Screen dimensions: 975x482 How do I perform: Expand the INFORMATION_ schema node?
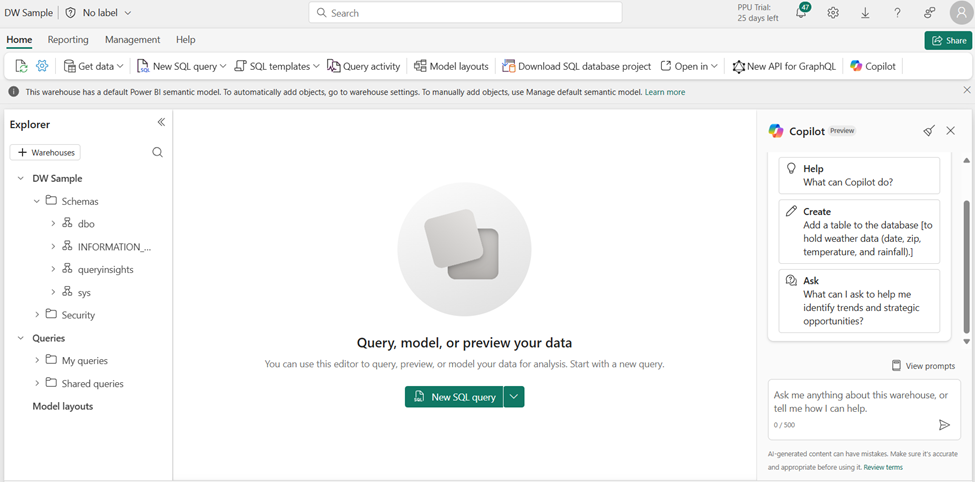[53, 246]
